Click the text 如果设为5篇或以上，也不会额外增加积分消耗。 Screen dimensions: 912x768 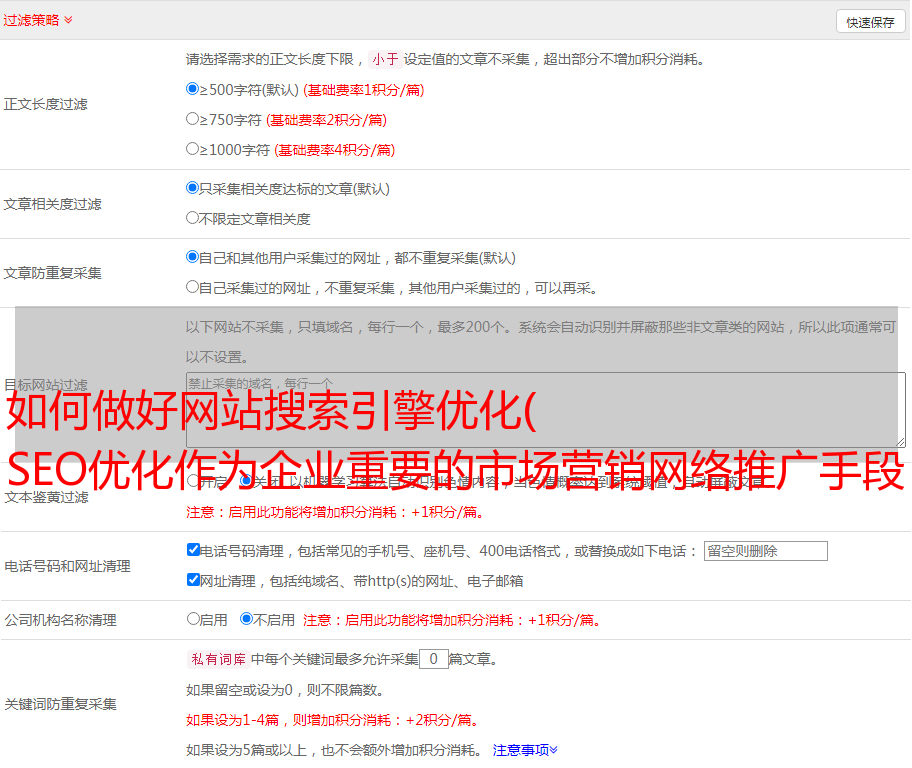point(334,750)
